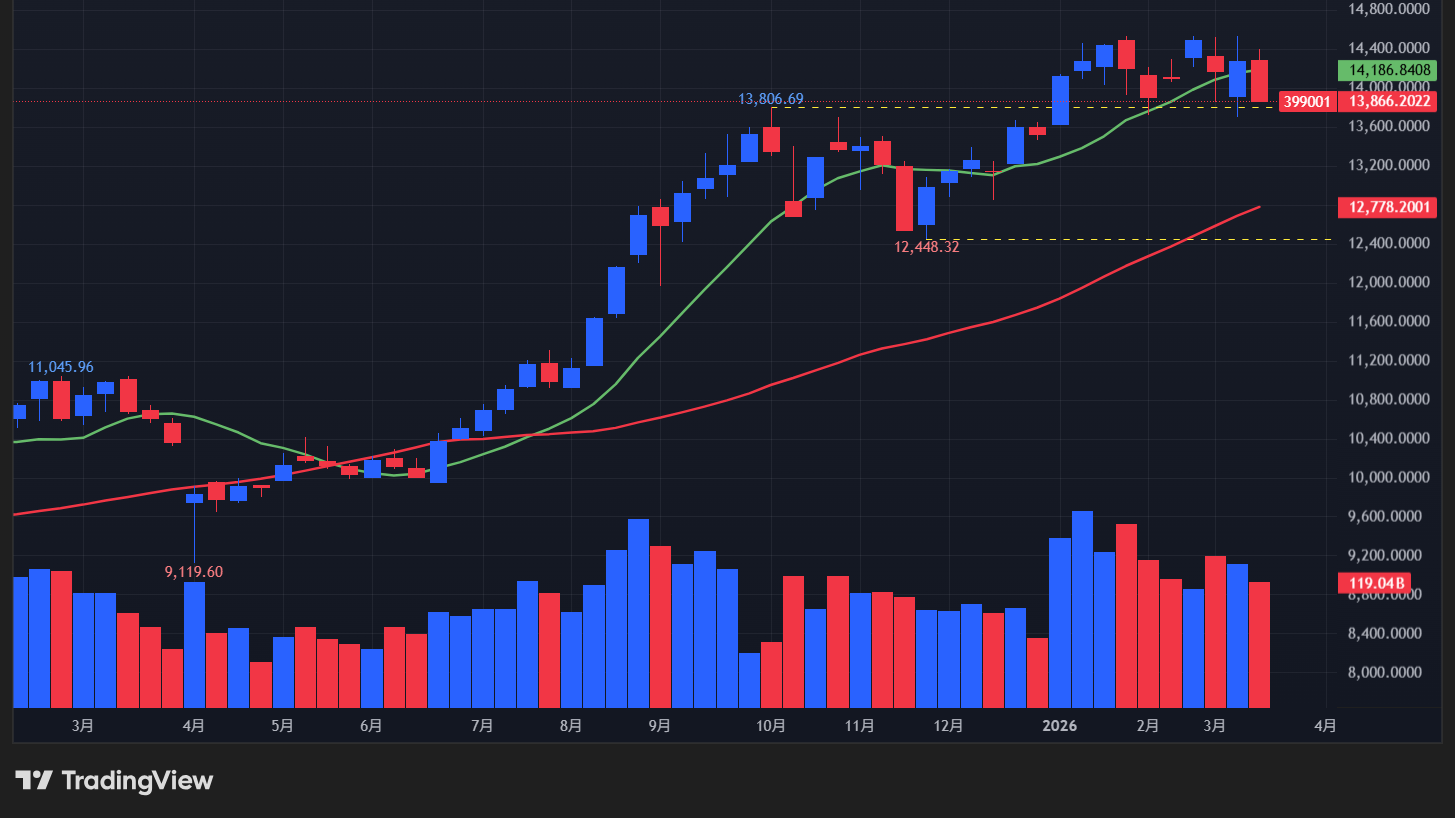Click the 11,045.96 high price annotation
Image resolution: width=1455 pixels, height=818 pixels.
coord(60,367)
